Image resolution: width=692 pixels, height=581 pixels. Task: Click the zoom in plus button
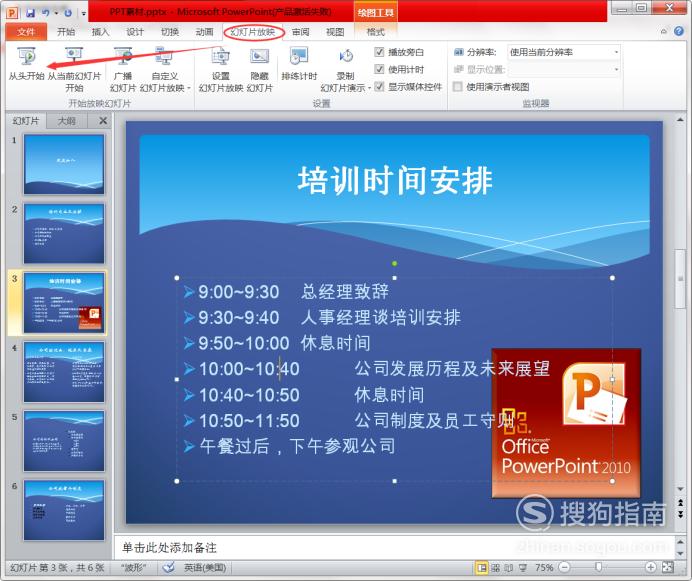651,567
